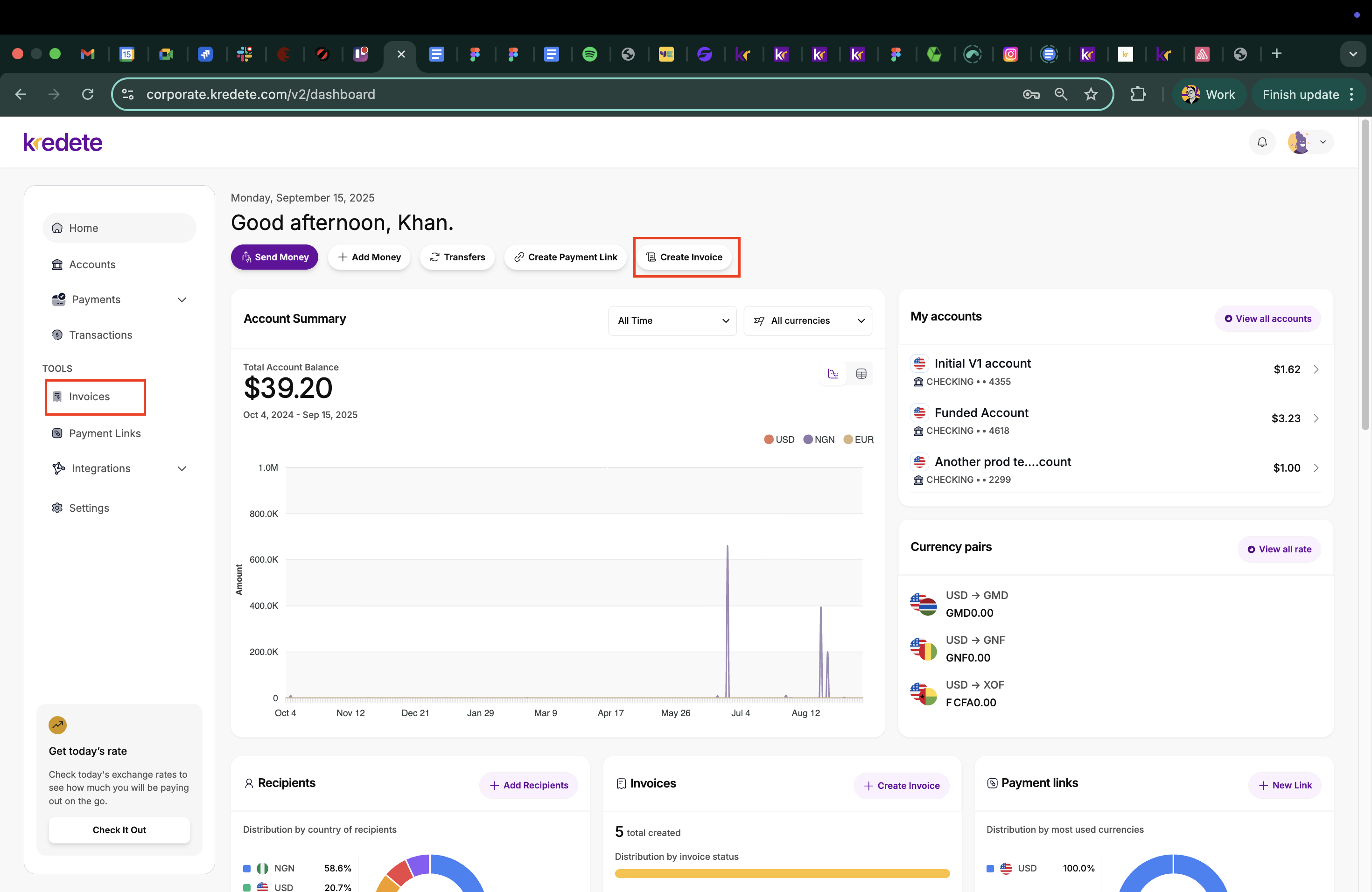The width and height of the screenshot is (1372, 892).
Task: Click Send Money button
Action: click(274, 257)
